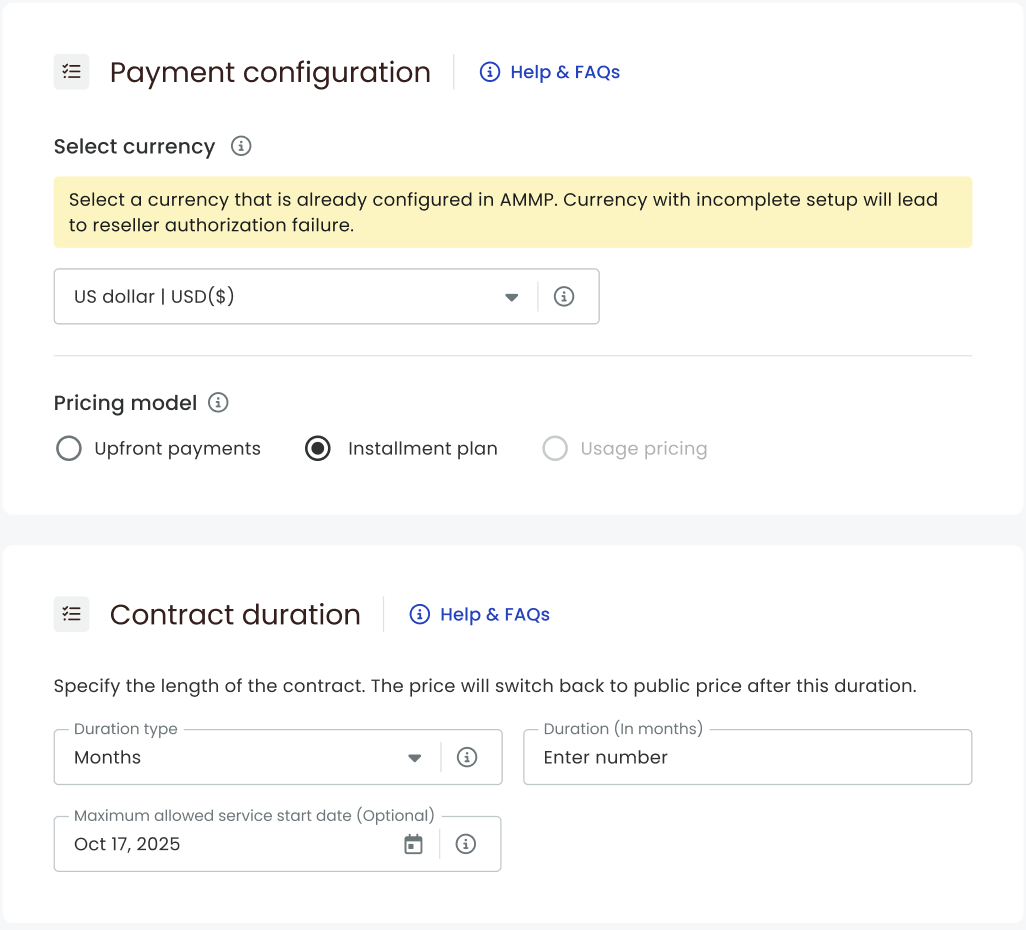This screenshot has height=930, width=1026.
Task: Click the Oct 17, 2025 date field
Action: pos(230,844)
